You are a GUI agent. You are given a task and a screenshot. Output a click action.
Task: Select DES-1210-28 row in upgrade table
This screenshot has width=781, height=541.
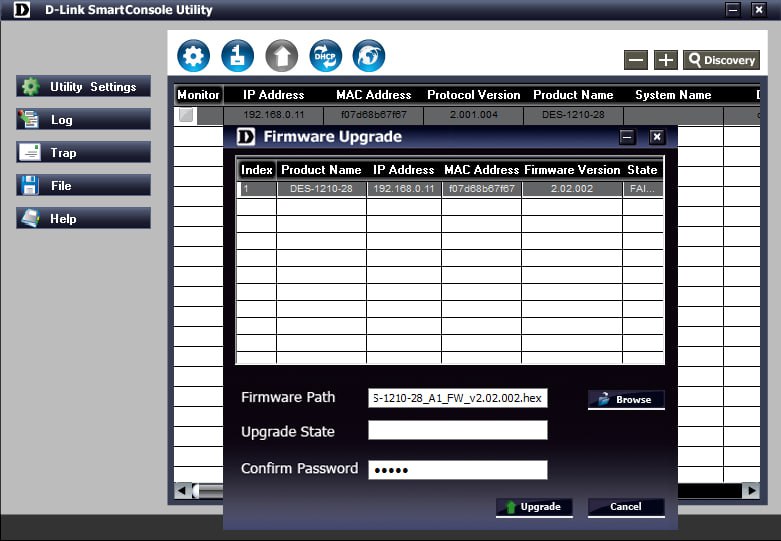tap(321, 189)
